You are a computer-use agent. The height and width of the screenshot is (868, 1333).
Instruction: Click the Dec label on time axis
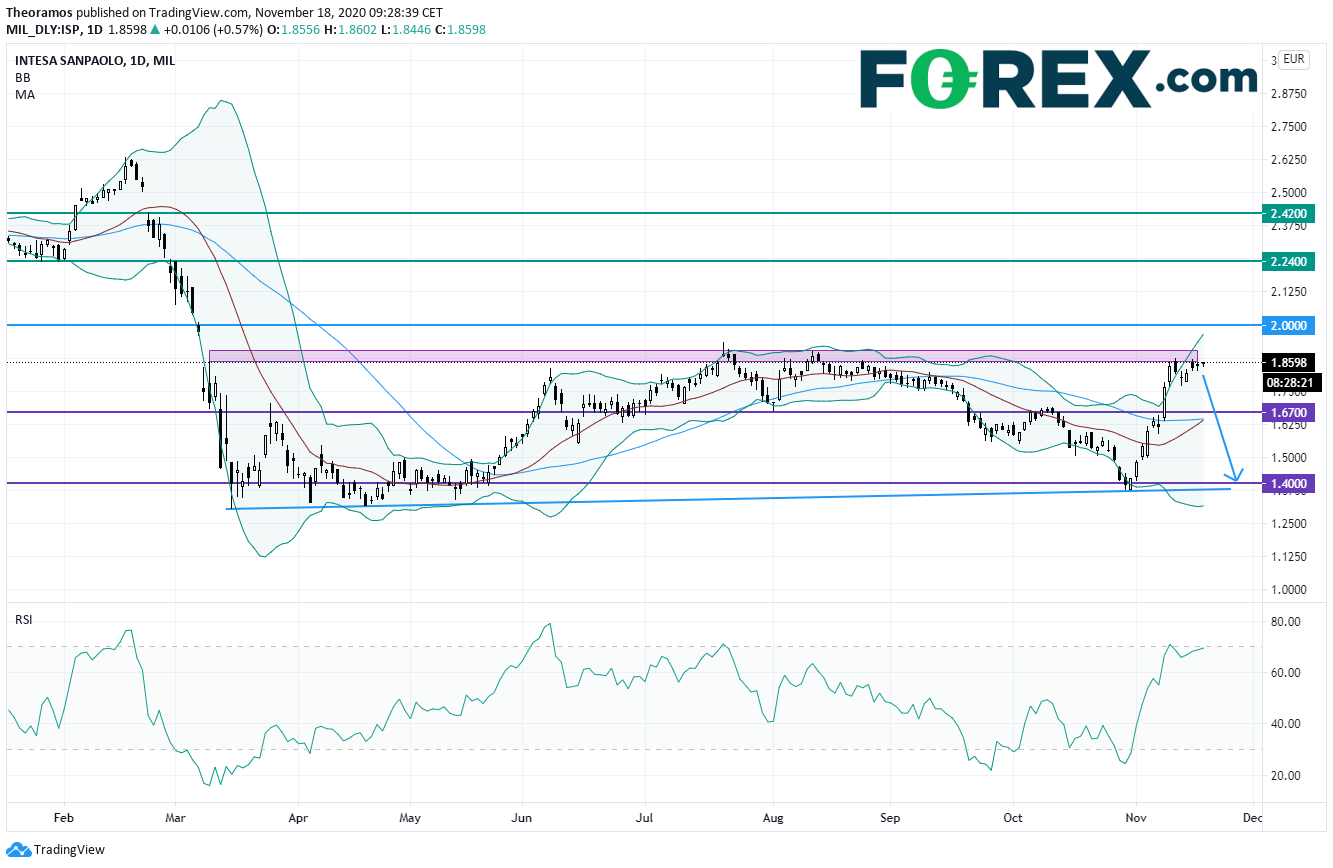1251,817
